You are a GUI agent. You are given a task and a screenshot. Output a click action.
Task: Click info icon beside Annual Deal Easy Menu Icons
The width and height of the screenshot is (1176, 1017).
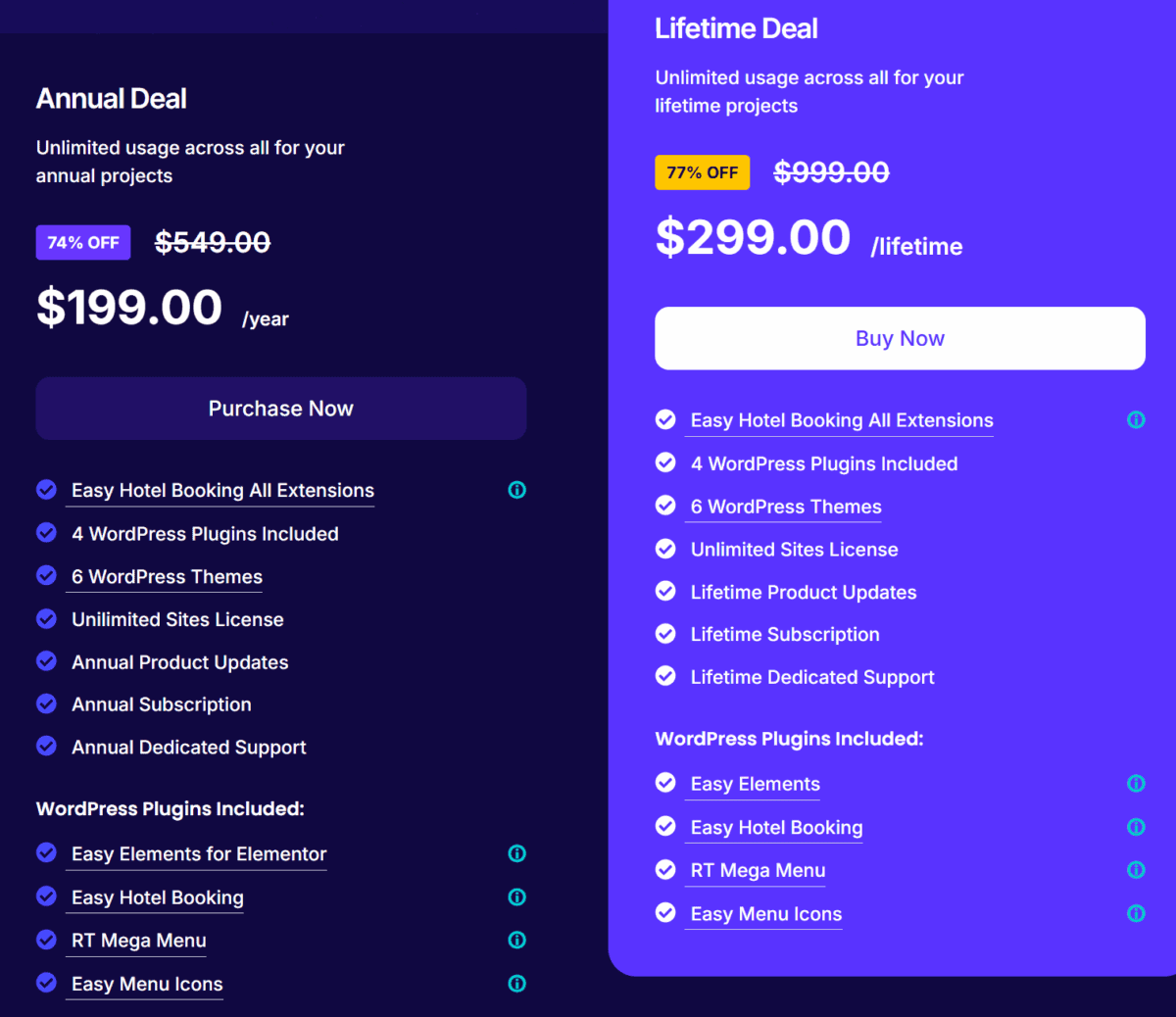[517, 984]
